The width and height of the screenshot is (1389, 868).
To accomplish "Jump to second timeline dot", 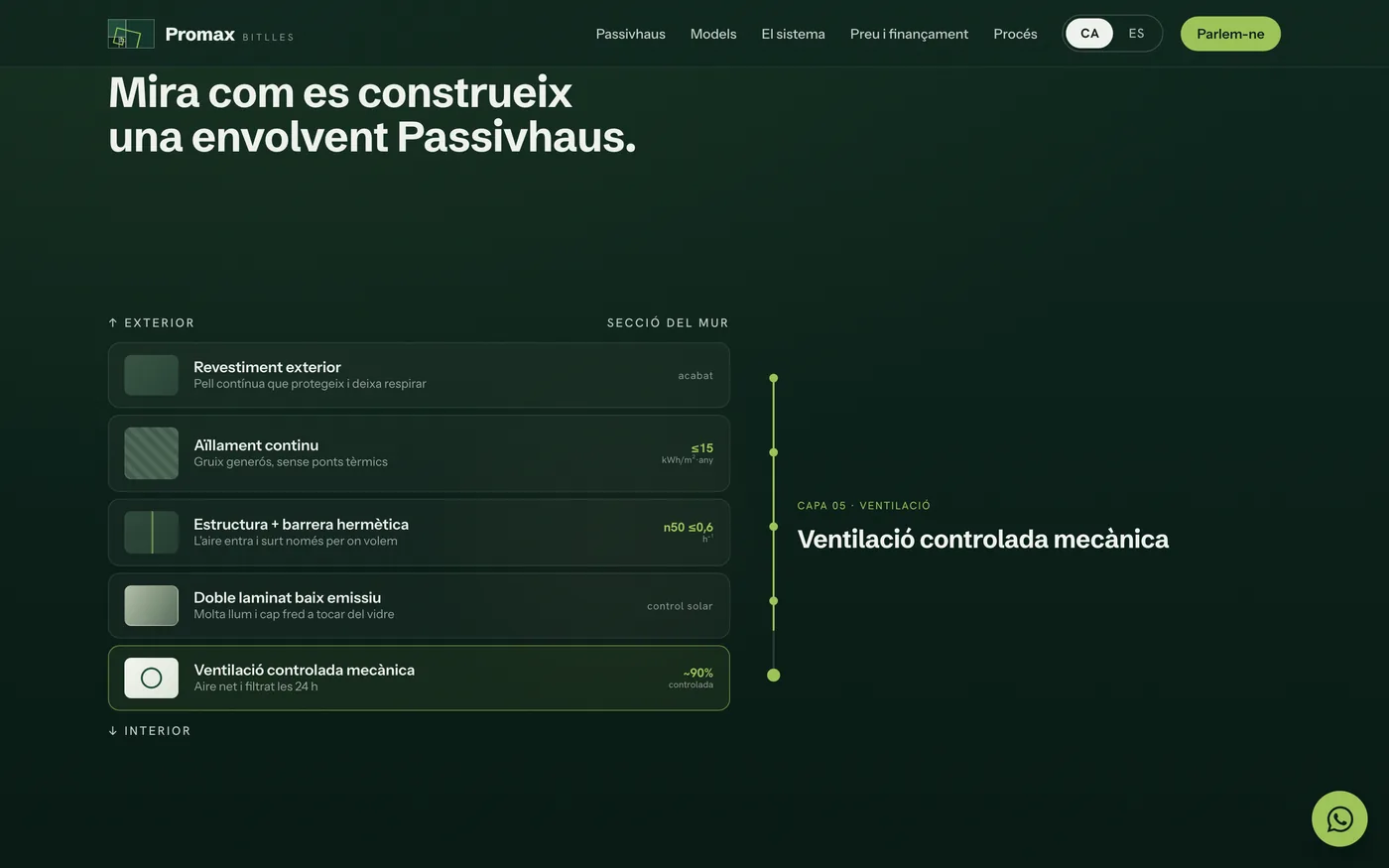I will [774, 452].
